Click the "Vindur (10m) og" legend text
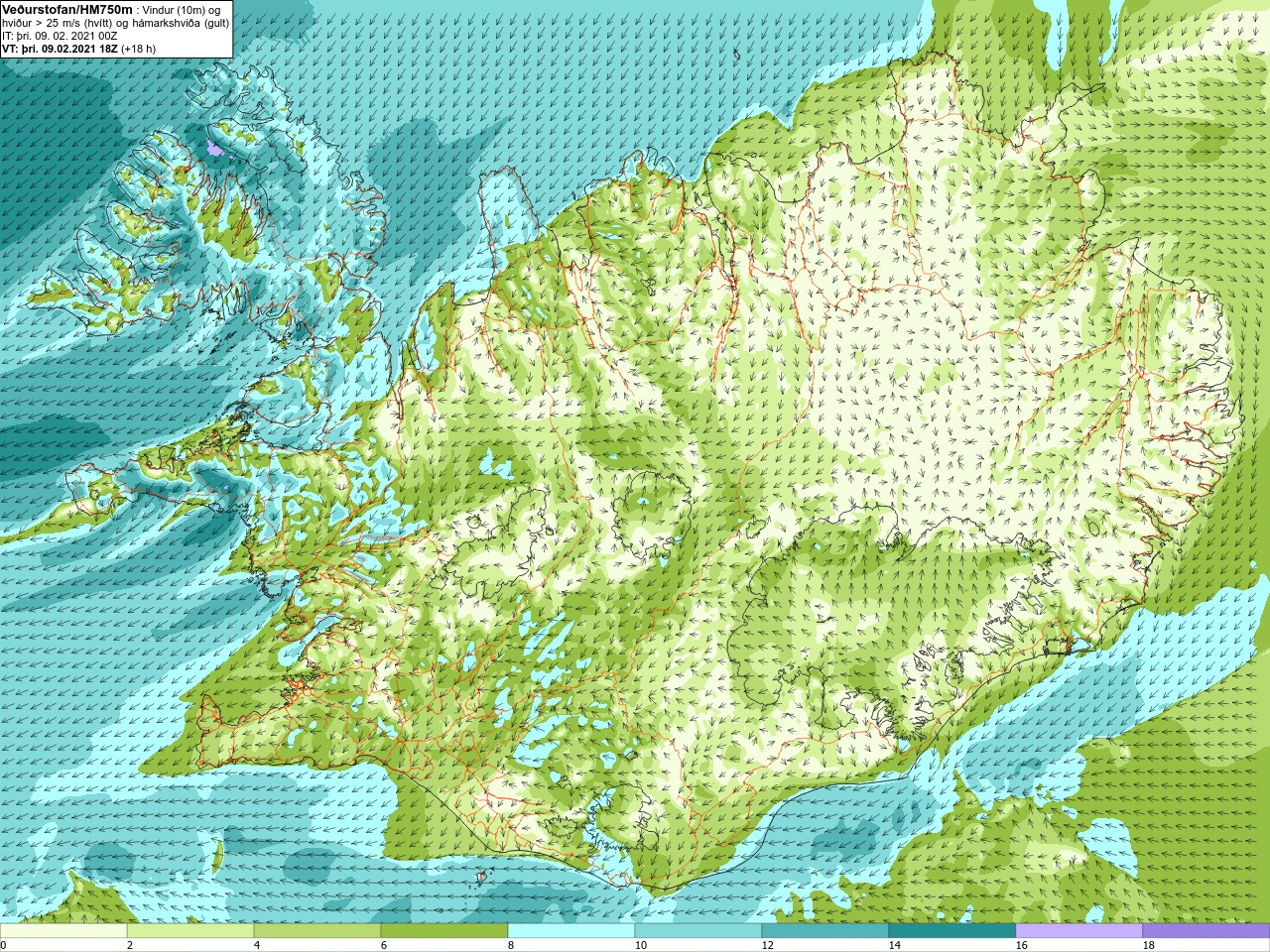The image size is (1270, 952). pyautogui.click(x=183, y=9)
